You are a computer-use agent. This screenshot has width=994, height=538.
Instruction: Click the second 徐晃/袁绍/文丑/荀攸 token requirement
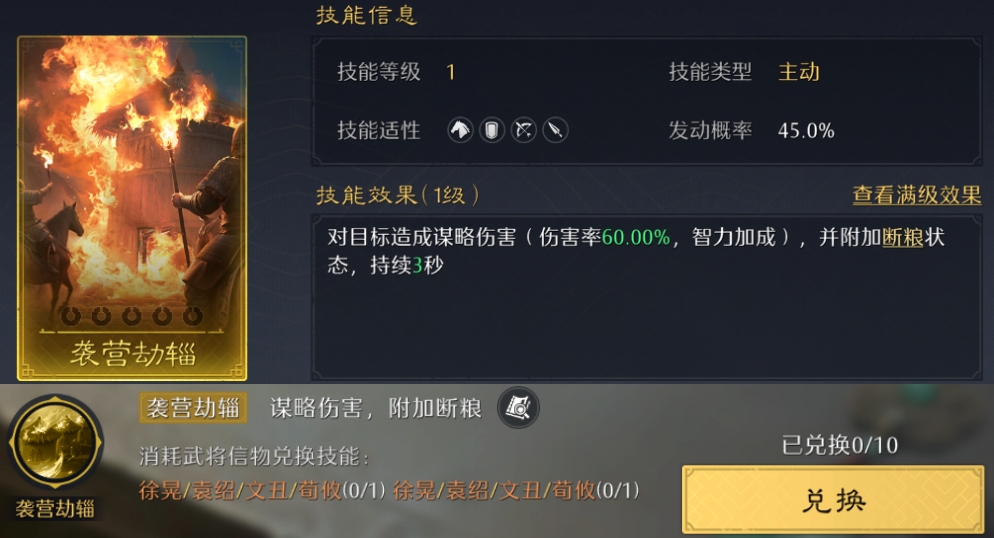[516, 490]
